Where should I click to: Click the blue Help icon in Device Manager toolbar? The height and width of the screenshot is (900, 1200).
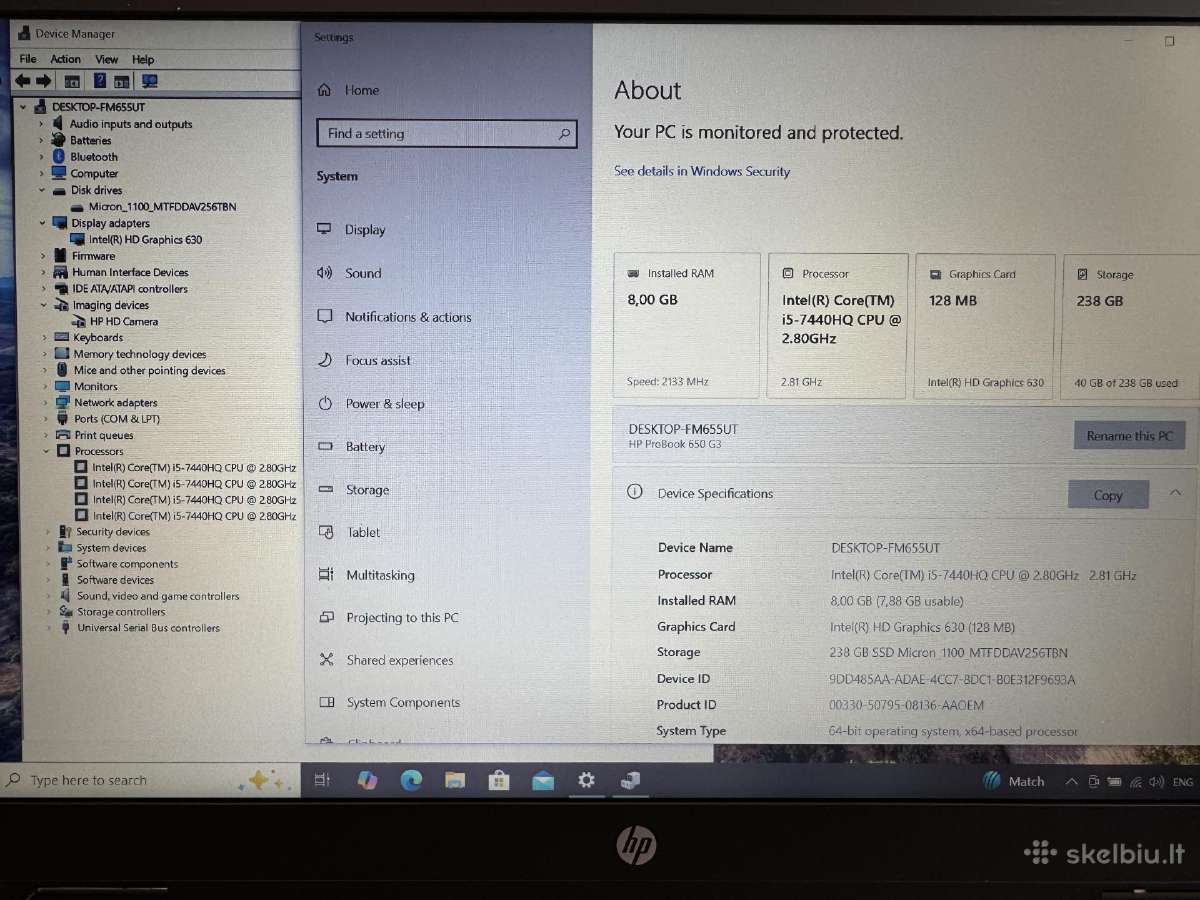pyautogui.click(x=100, y=81)
